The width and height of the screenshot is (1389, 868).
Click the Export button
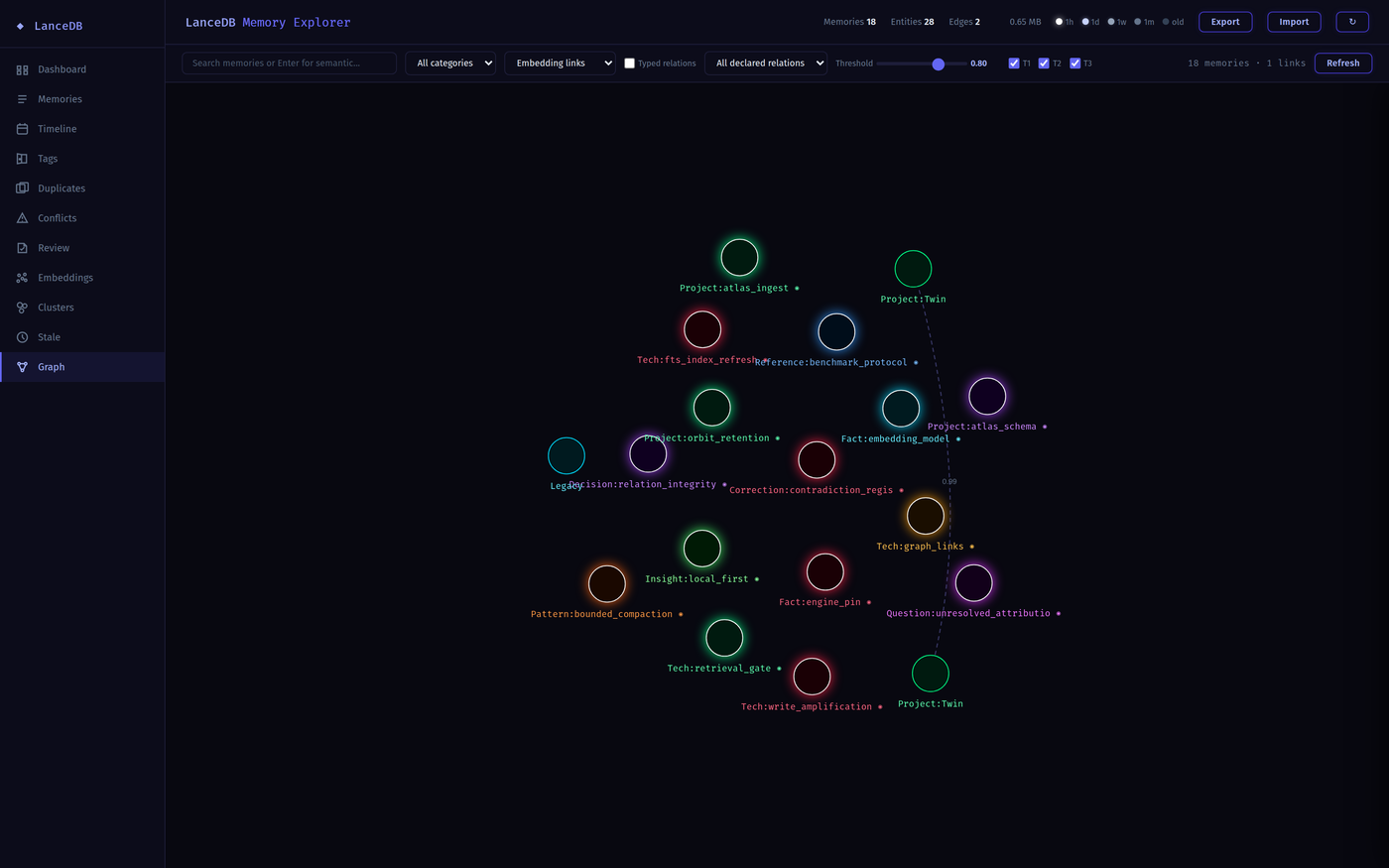(x=1225, y=22)
